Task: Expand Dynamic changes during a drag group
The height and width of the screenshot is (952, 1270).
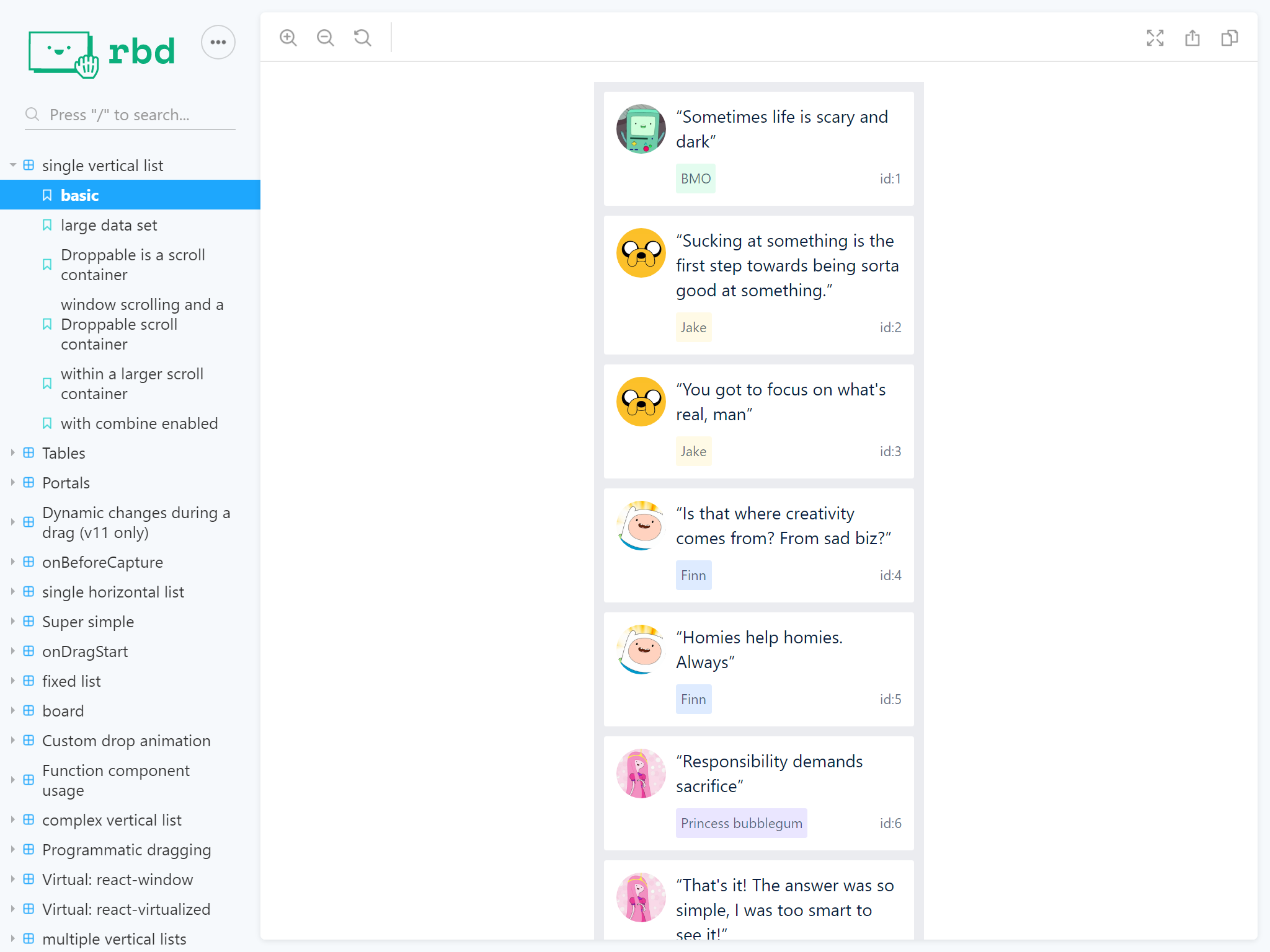Action: pyautogui.click(x=130, y=522)
